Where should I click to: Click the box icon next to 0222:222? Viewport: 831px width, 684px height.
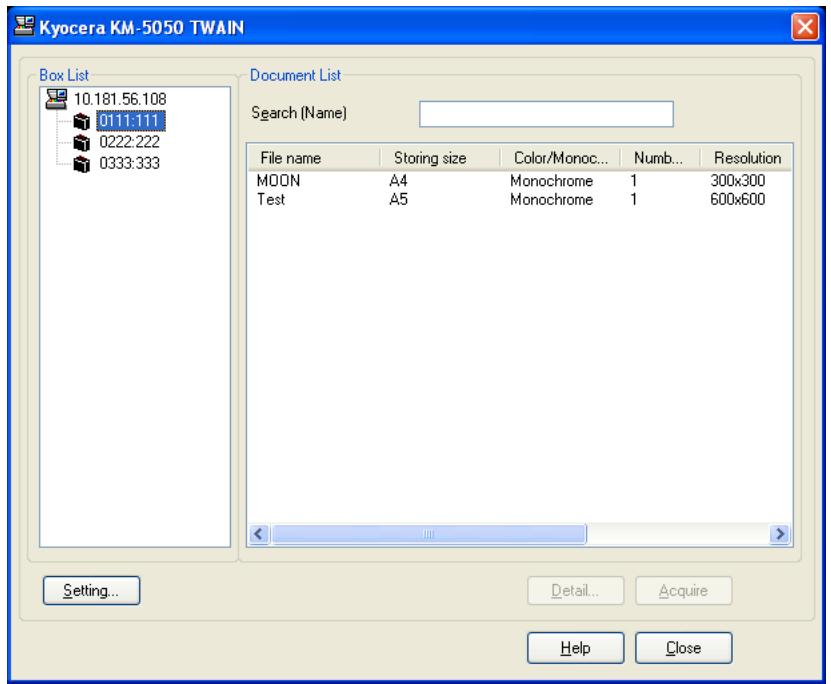point(82,143)
